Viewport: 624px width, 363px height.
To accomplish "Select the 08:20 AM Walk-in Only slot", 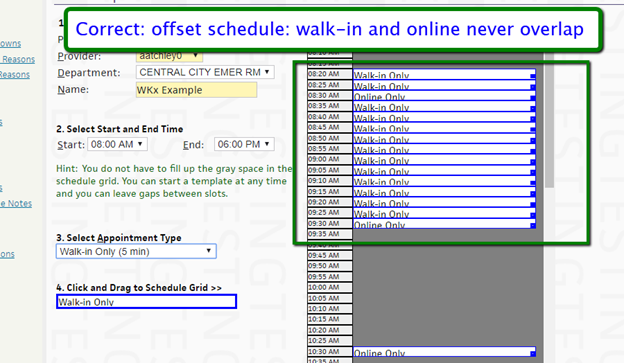I will (x=444, y=74).
